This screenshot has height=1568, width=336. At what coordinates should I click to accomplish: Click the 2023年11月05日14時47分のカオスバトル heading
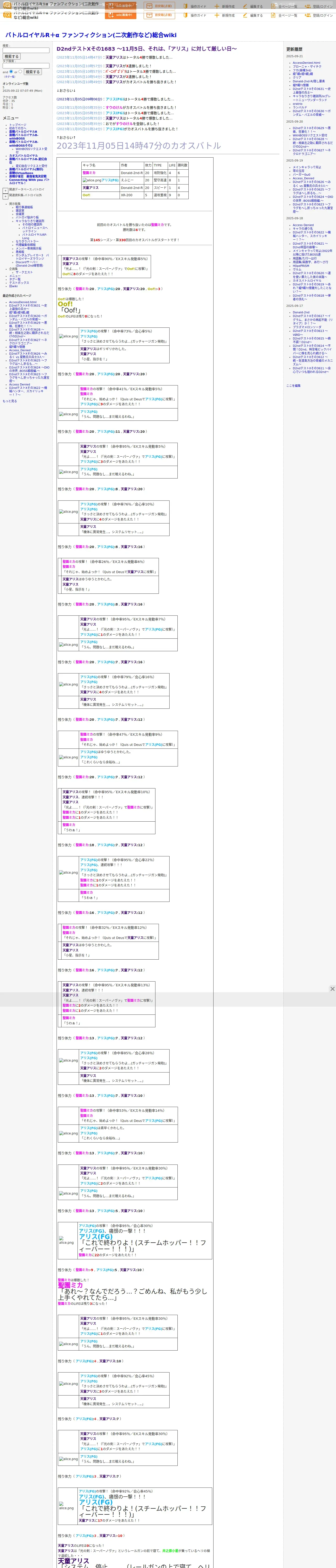[139, 146]
